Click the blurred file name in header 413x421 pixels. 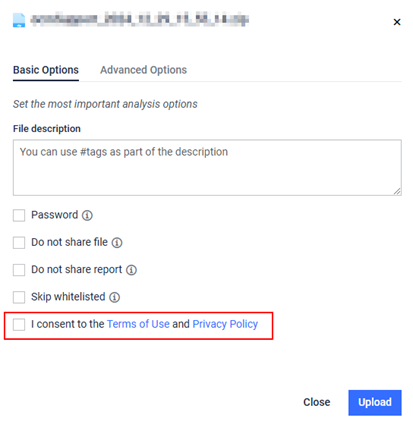point(140,19)
